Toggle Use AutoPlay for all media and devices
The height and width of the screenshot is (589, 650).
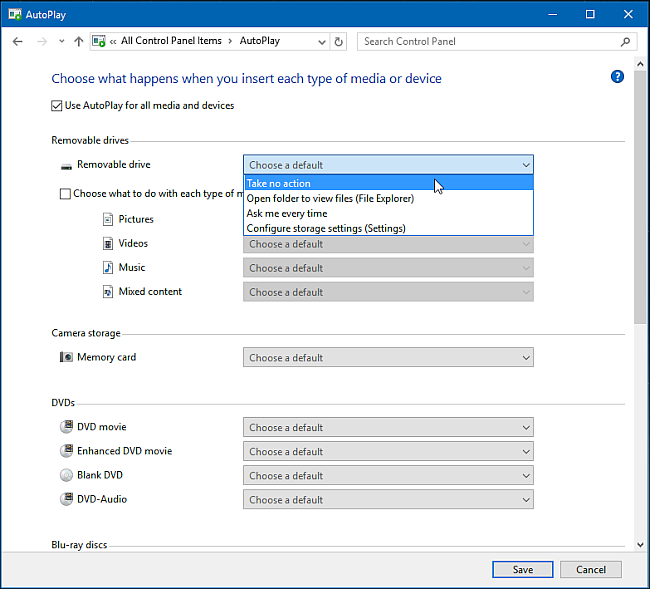[56, 106]
